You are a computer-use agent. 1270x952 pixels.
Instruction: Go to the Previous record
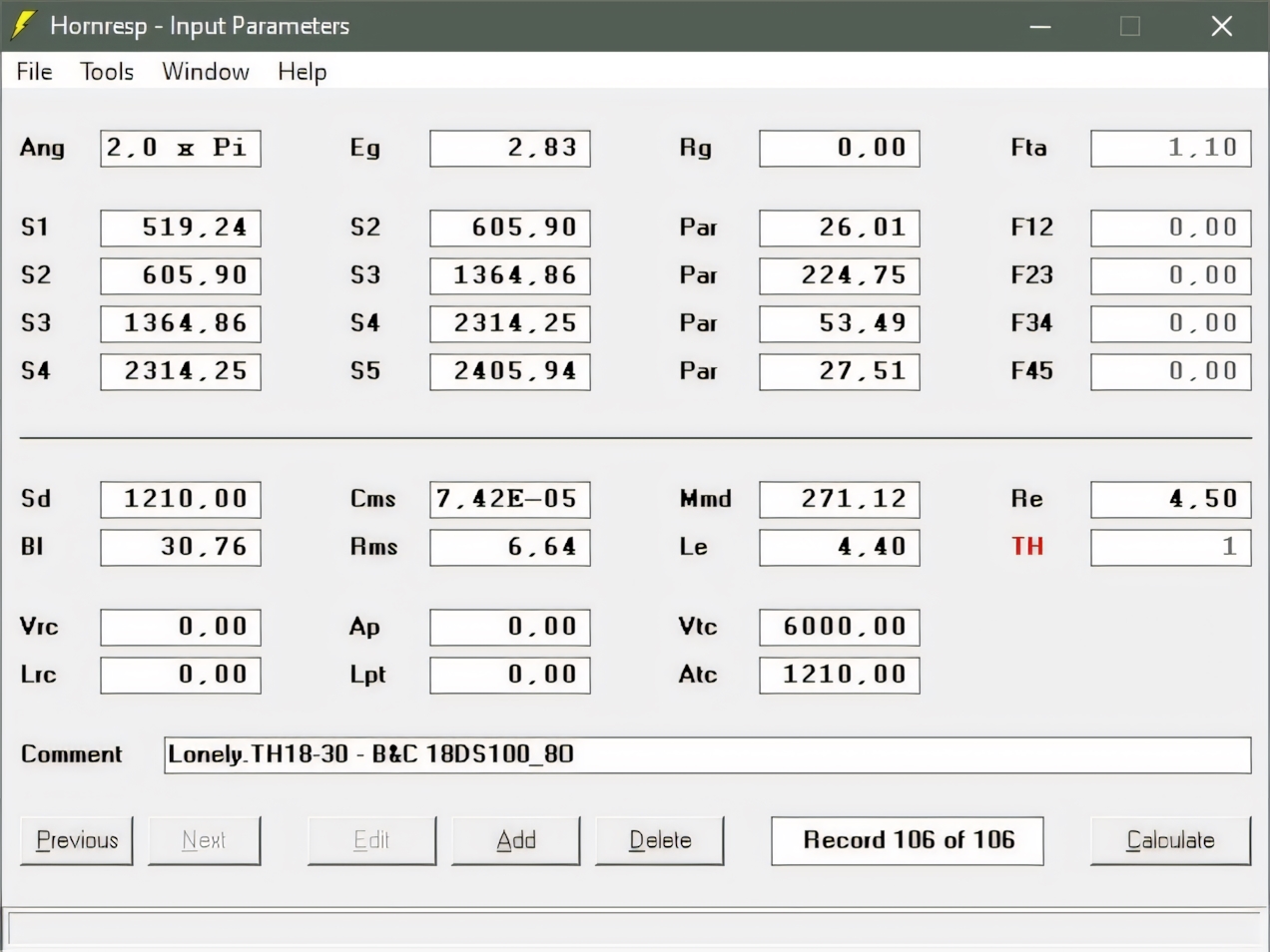tap(77, 840)
